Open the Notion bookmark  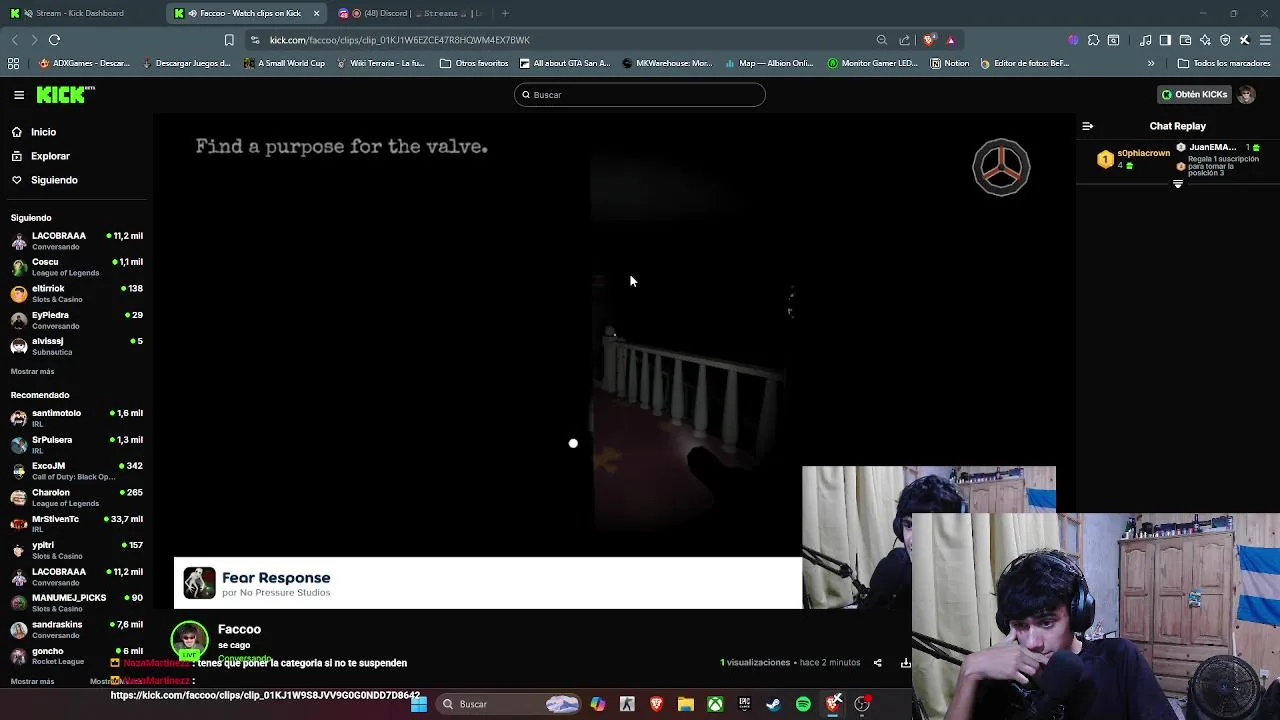coord(949,63)
